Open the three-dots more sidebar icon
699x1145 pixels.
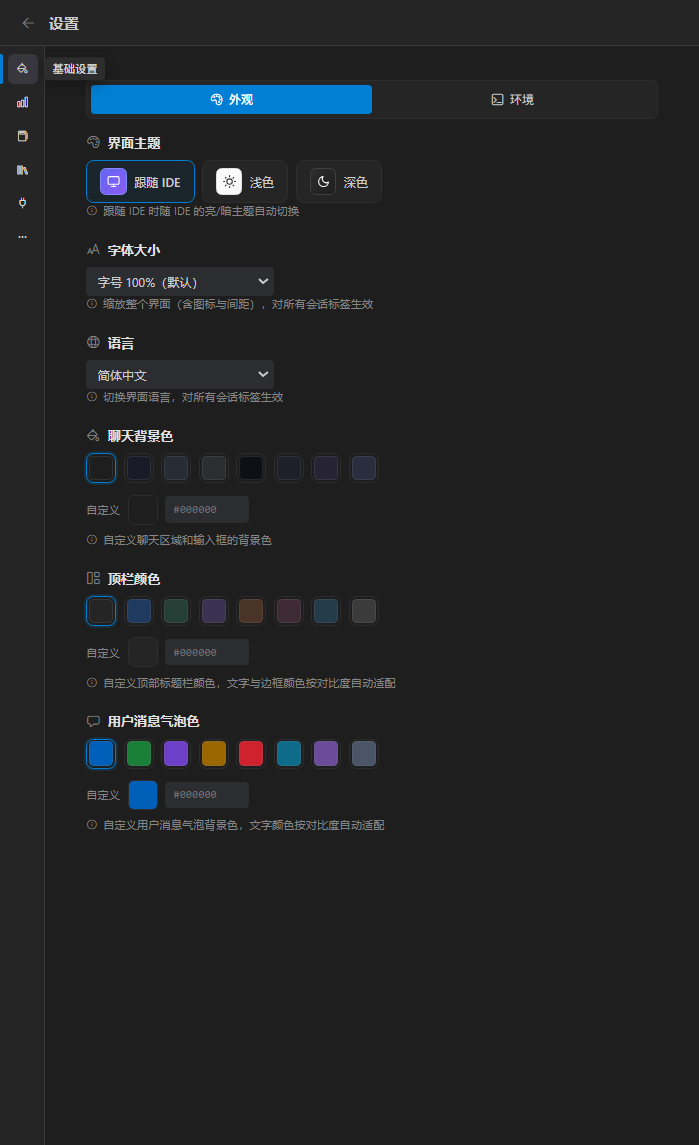point(23,237)
